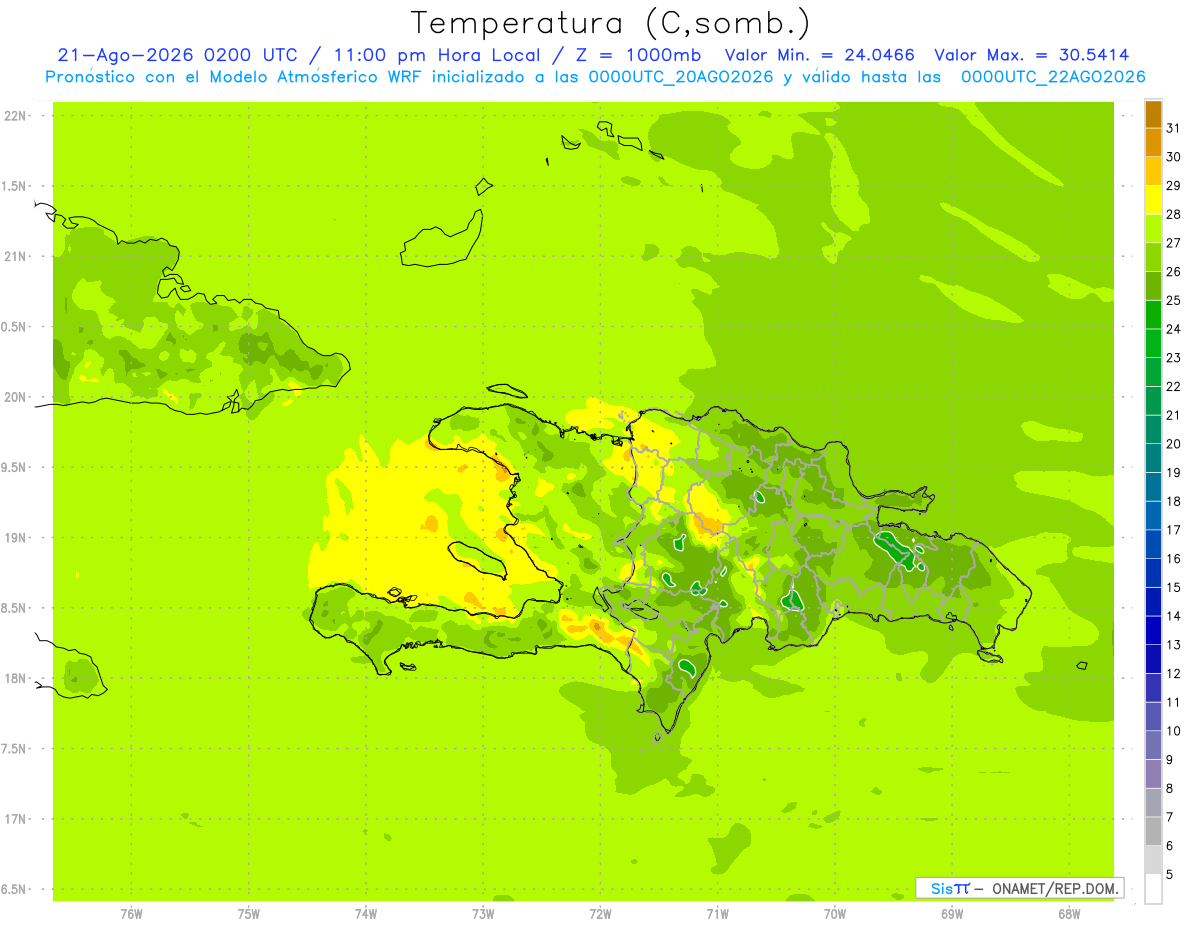Screen dimensions: 1200x927
Task: Click the "74W" longitude axis label
Action: 365,914
